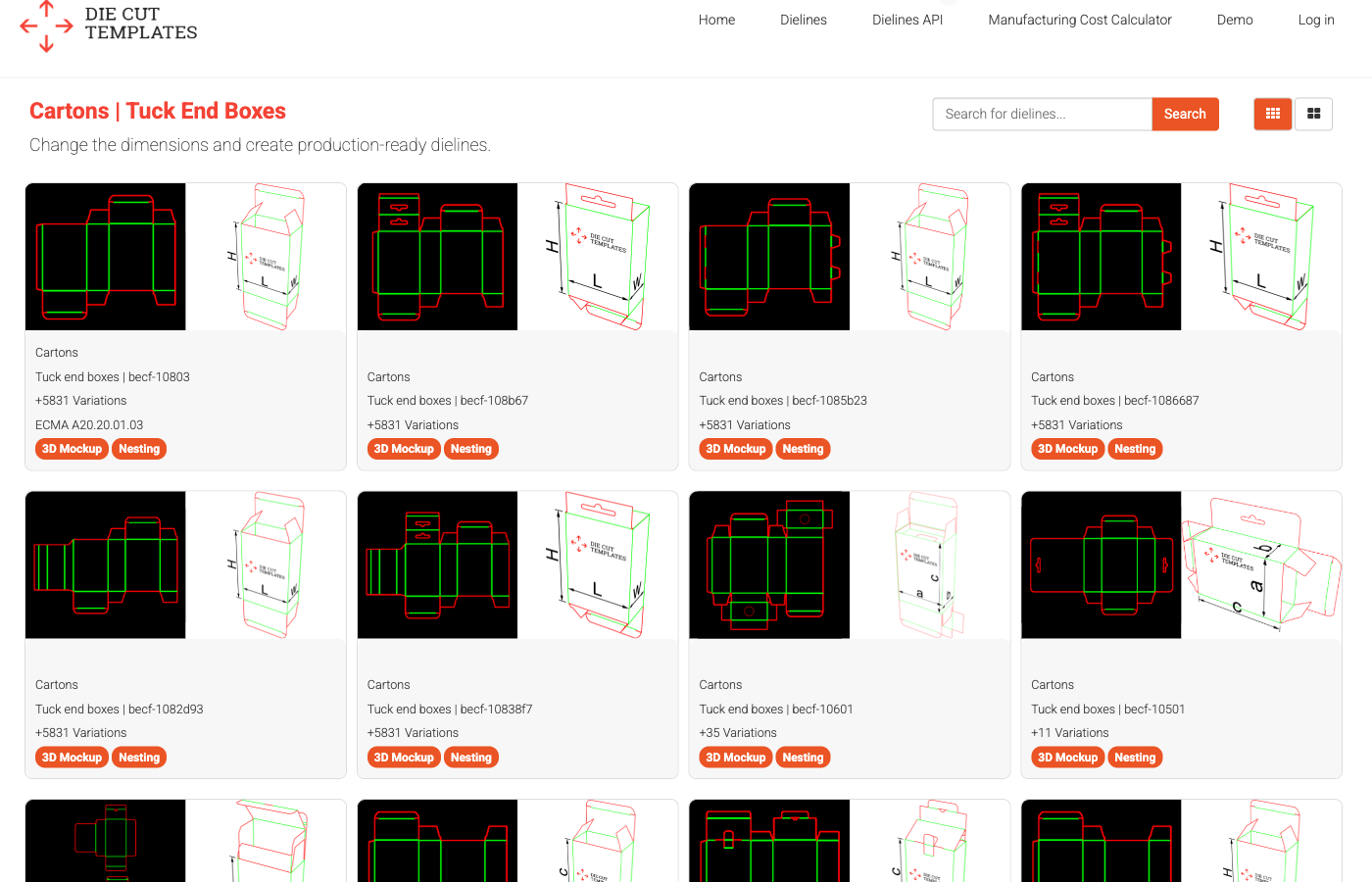The height and width of the screenshot is (882, 1372).
Task: Open becf-10838f7 3D box preview image
Action: 598,565
